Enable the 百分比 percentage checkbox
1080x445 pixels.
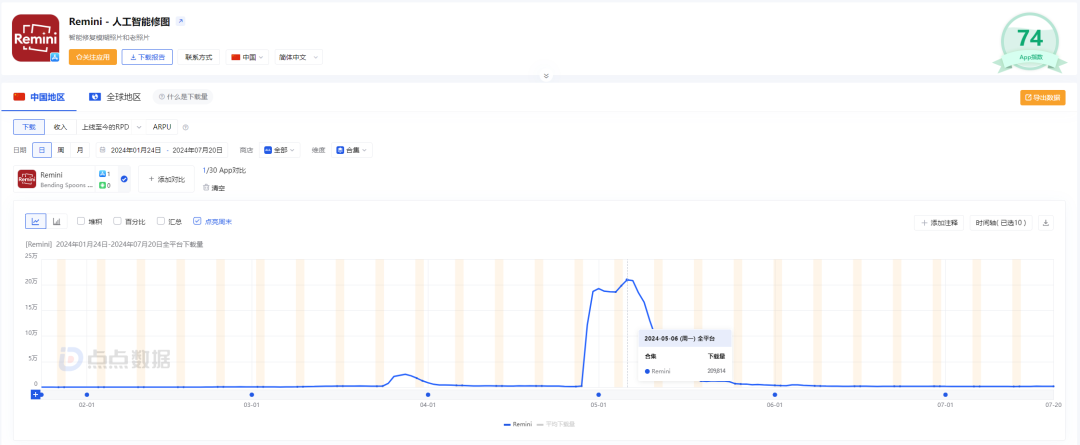(x=117, y=221)
